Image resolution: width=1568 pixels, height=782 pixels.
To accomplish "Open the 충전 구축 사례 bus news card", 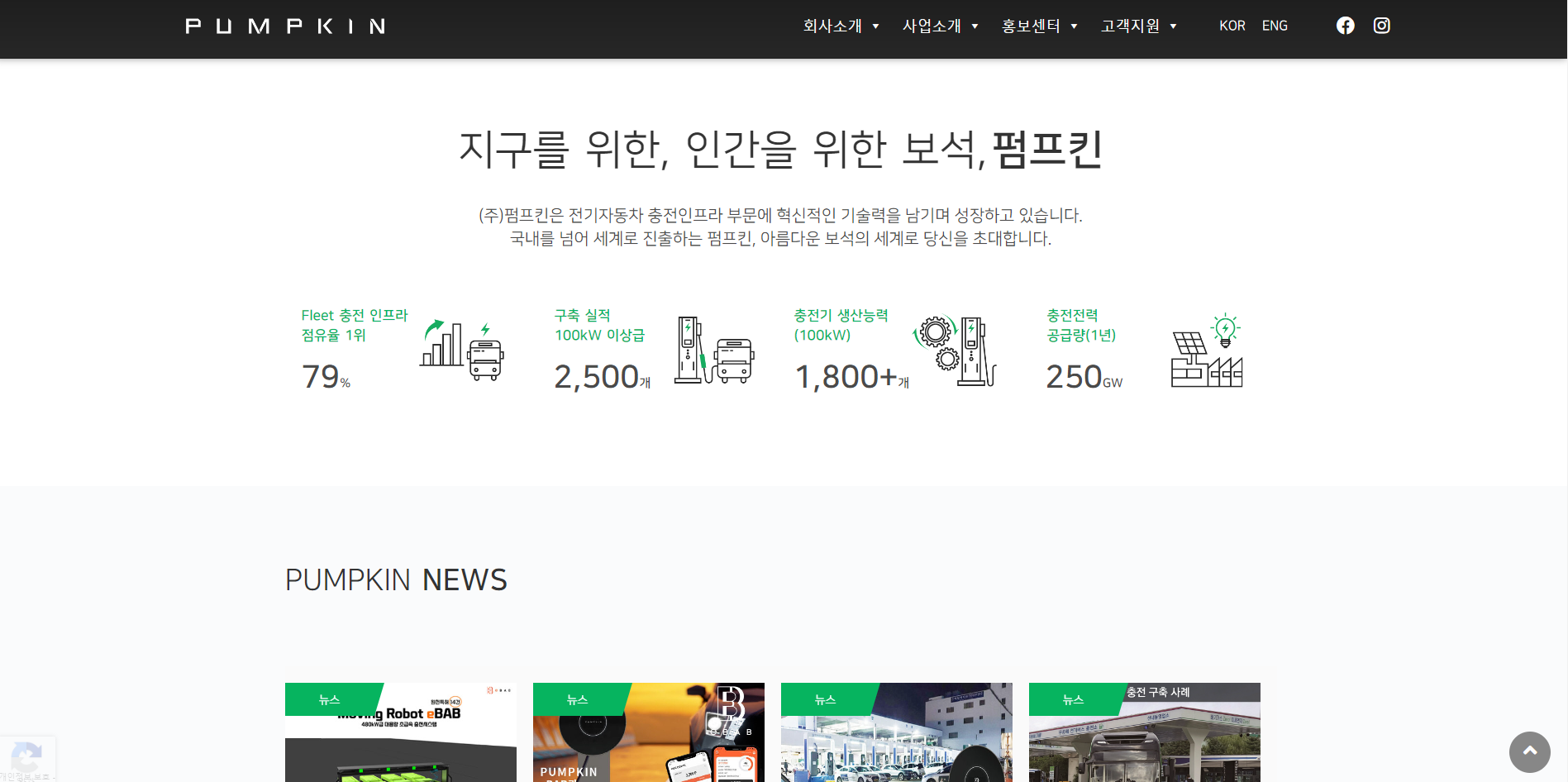I will tap(1145, 744).
